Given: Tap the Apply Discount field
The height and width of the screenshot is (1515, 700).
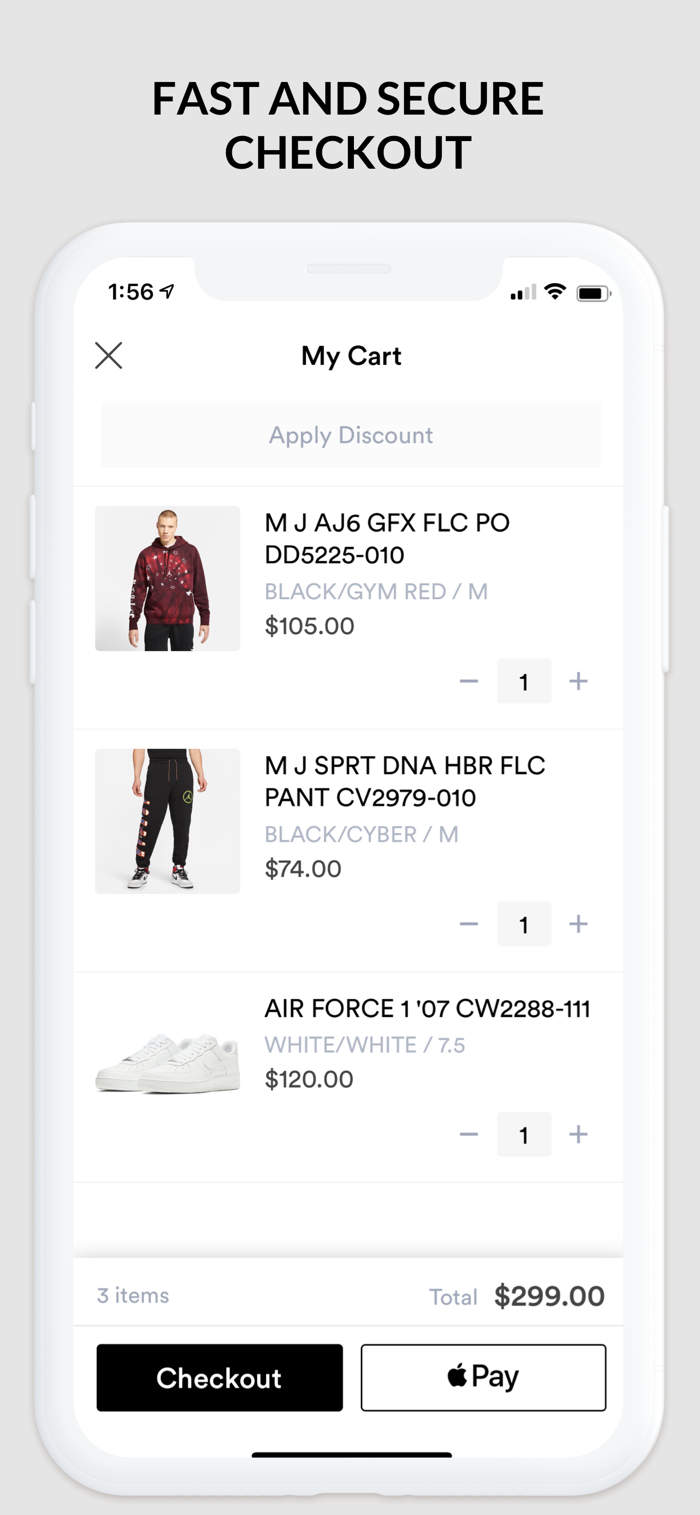Looking at the screenshot, I should click(x=351, y=435).
